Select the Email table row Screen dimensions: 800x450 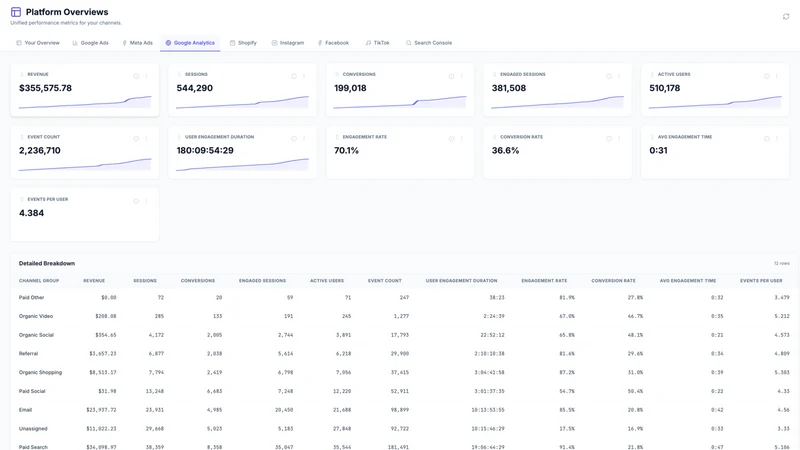pos(404,410)
